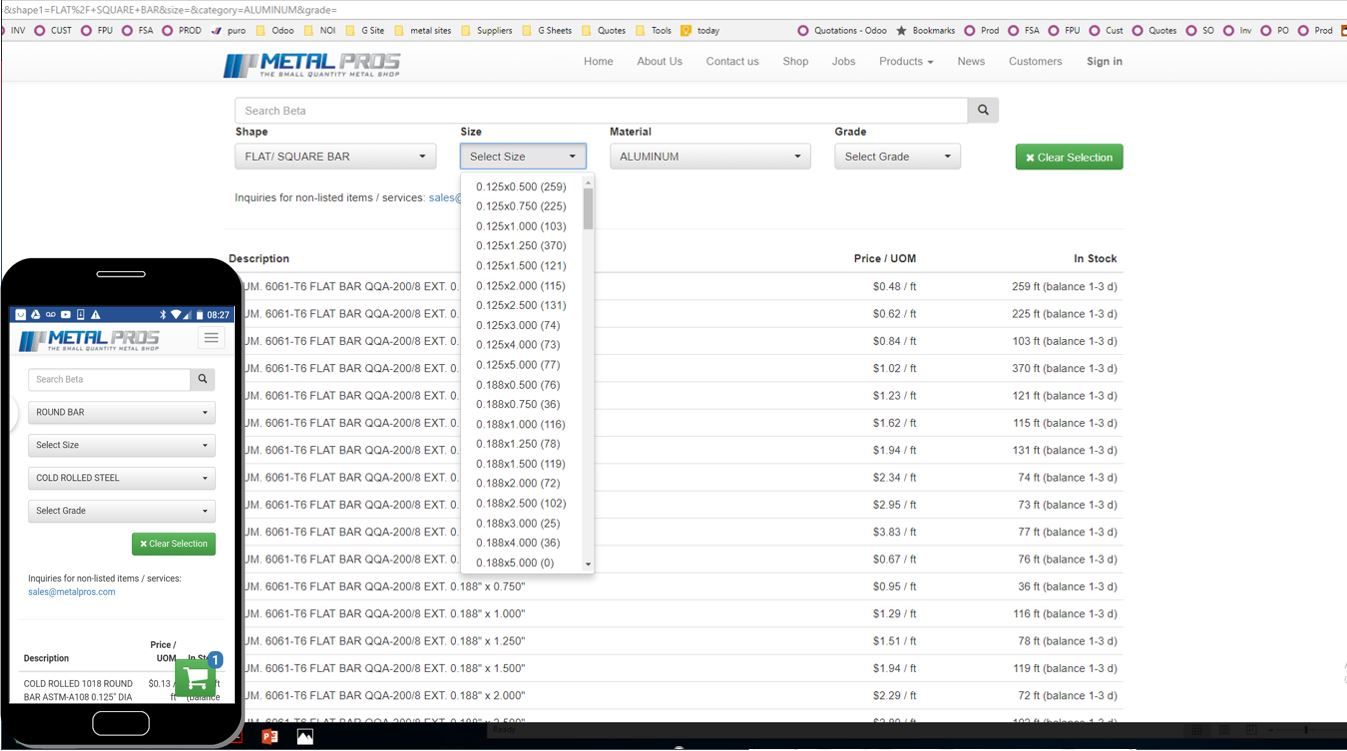1347x751 pixels.
Task: Open the metal sites bookmark folder
Action: [422, 30]
